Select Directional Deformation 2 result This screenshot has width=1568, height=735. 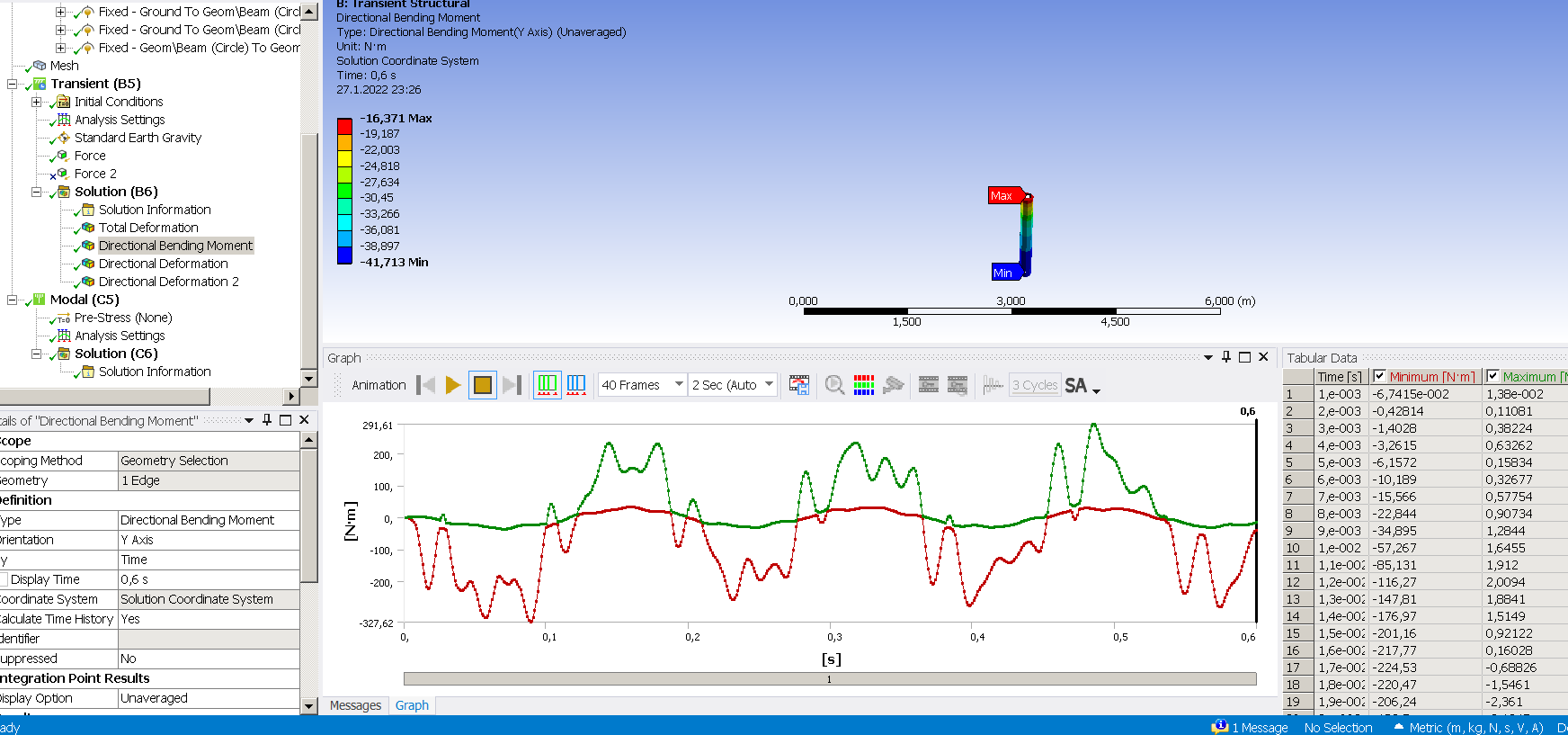coord(168,282)
